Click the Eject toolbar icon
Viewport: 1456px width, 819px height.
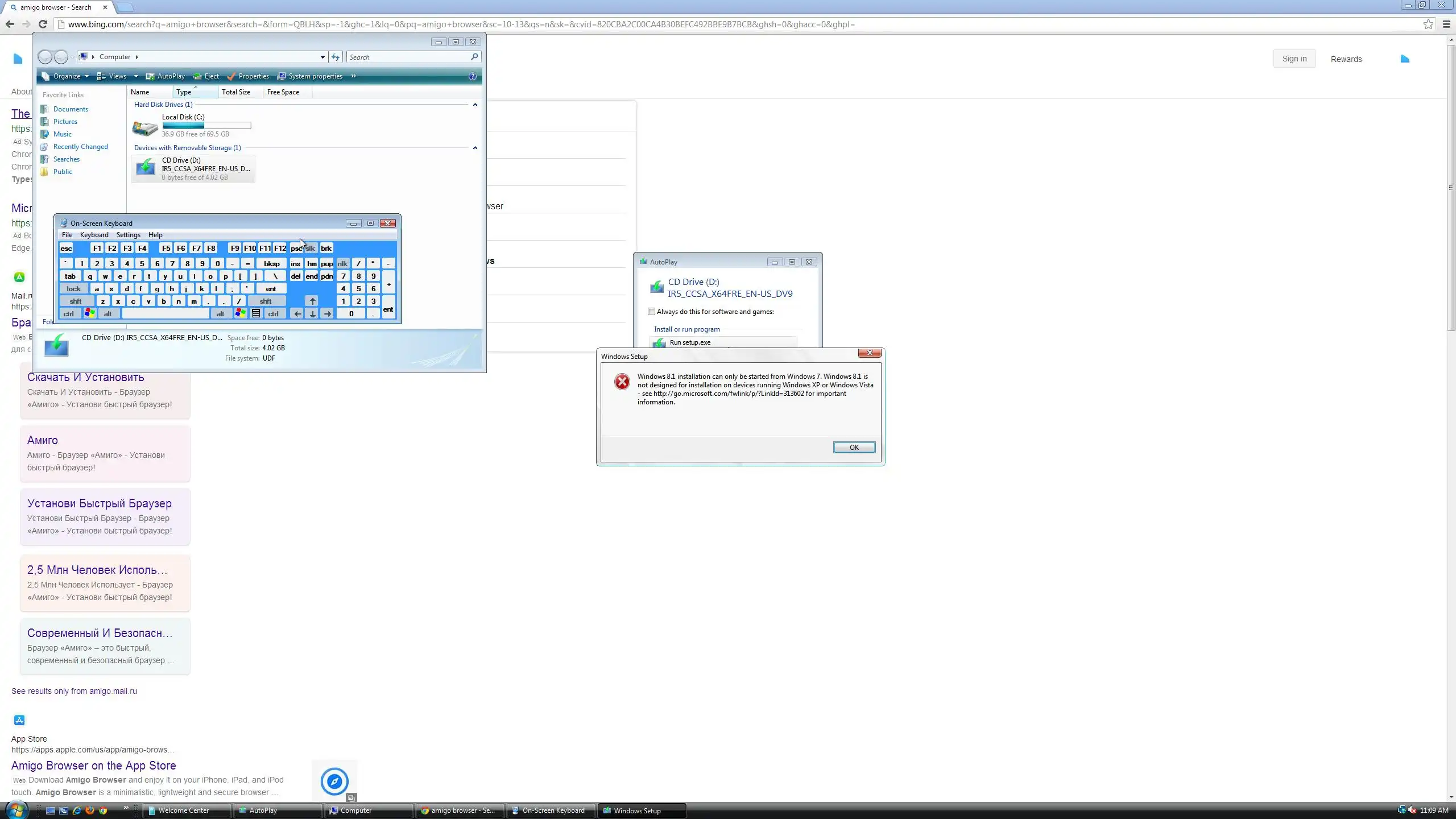click(197, 76)
